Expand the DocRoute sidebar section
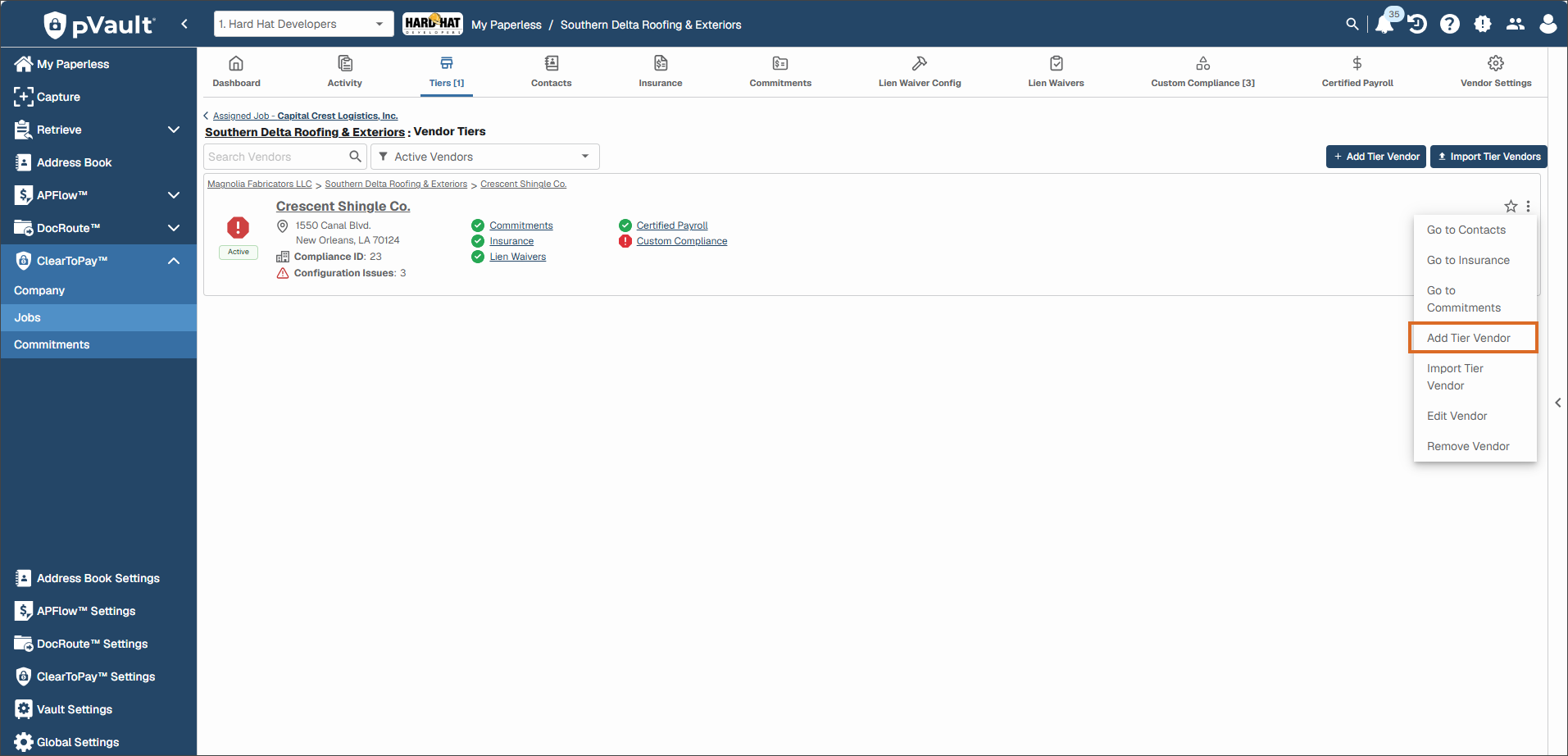 (x=174, y=228)
